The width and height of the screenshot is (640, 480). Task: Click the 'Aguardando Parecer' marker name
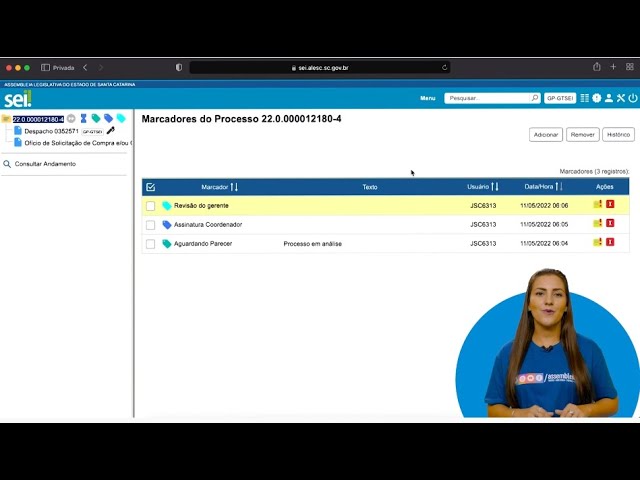(x=203, y=243)
